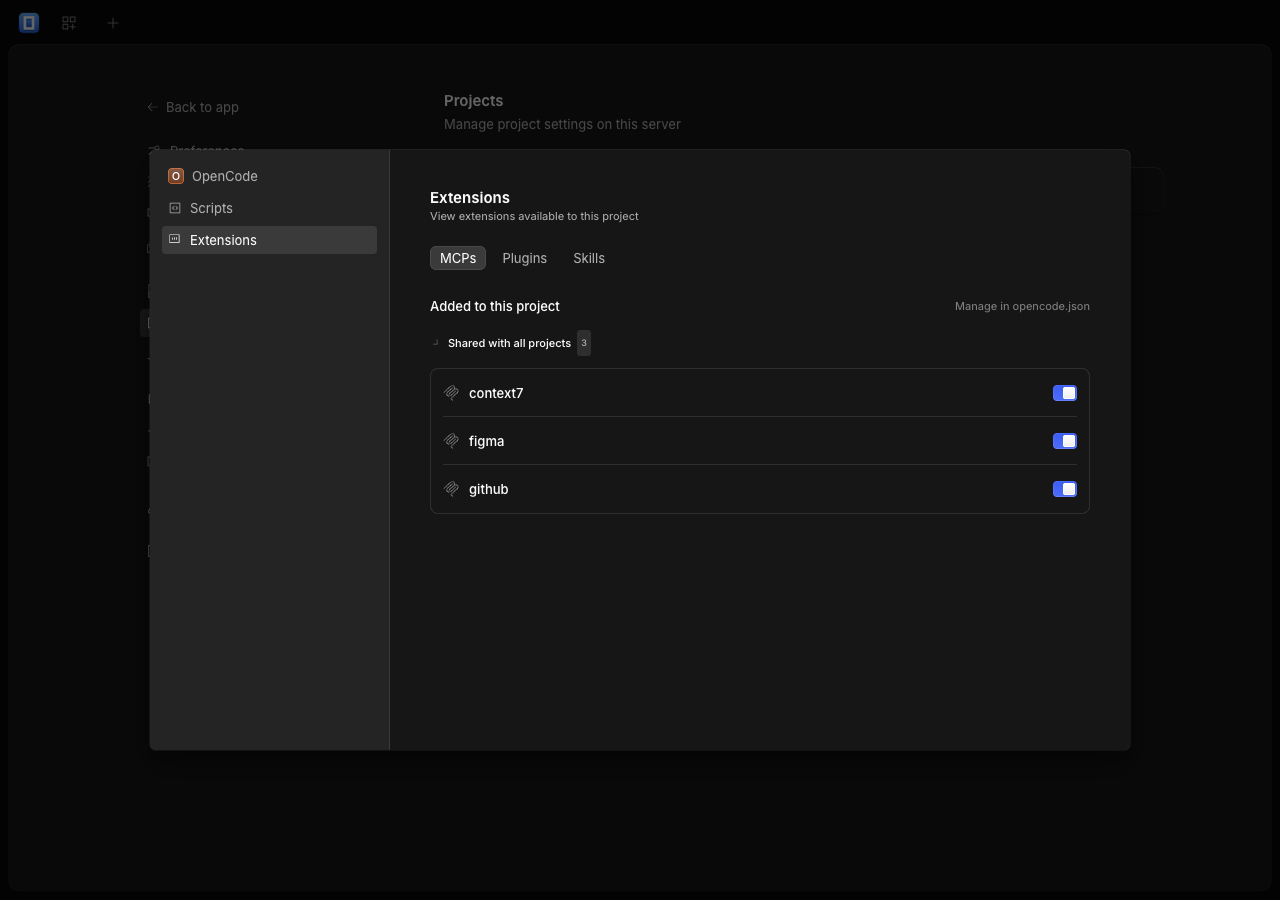Toggle the github MCP switch

click(1065, 489)
